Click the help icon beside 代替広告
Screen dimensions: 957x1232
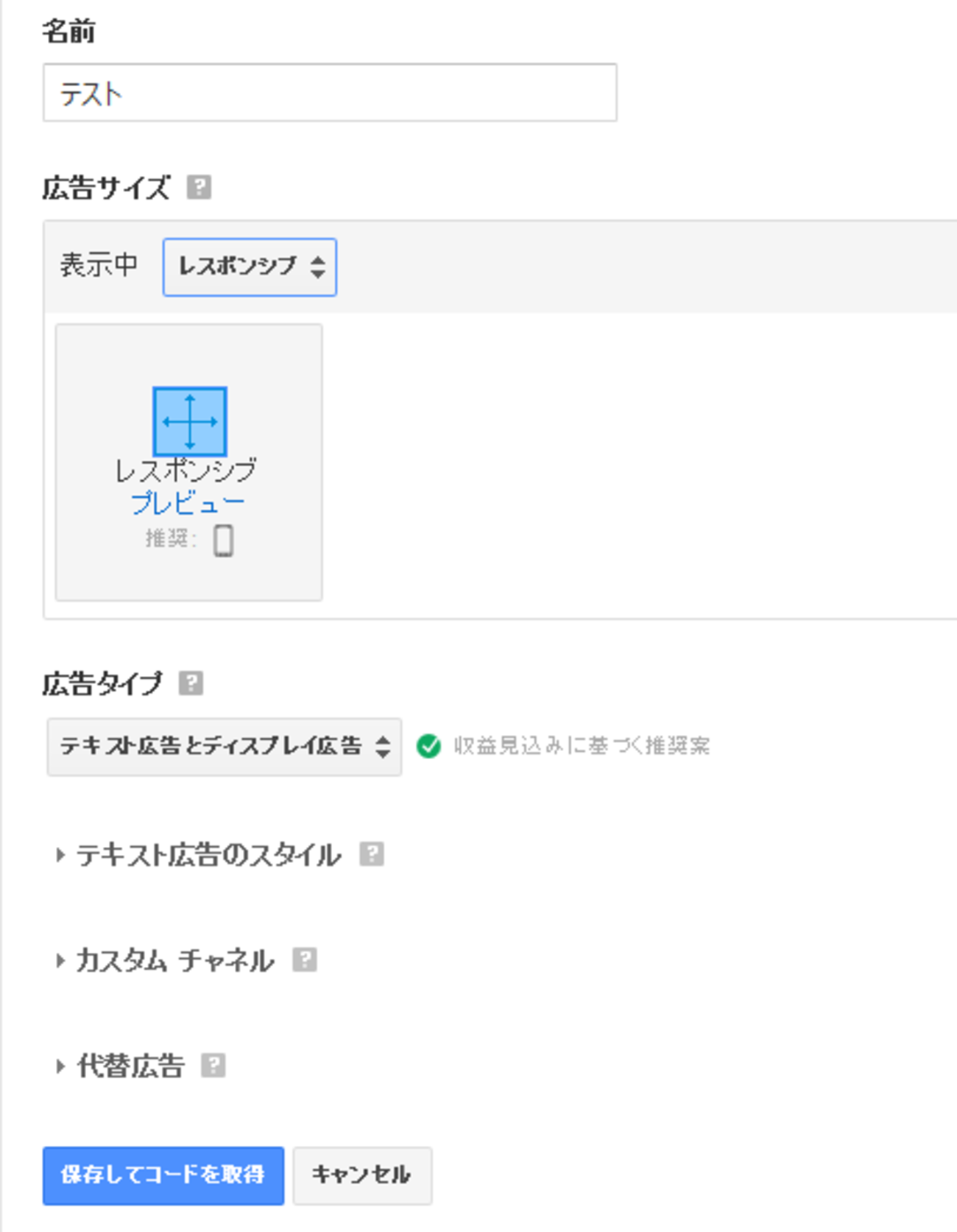pyautogui.click(x=213, y=1065)
